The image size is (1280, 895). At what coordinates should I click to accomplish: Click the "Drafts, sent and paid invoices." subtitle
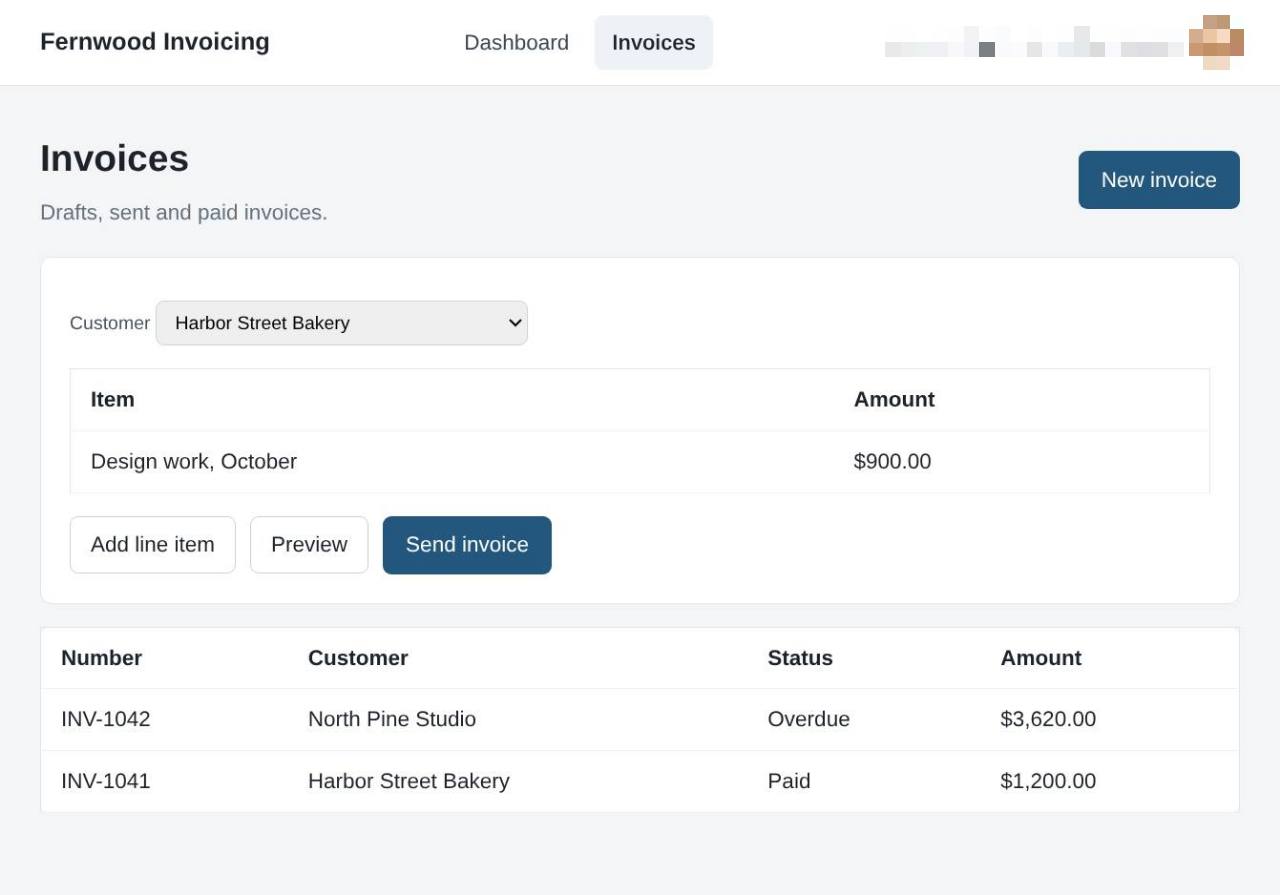pyautogui.click(x=184, y=213)
